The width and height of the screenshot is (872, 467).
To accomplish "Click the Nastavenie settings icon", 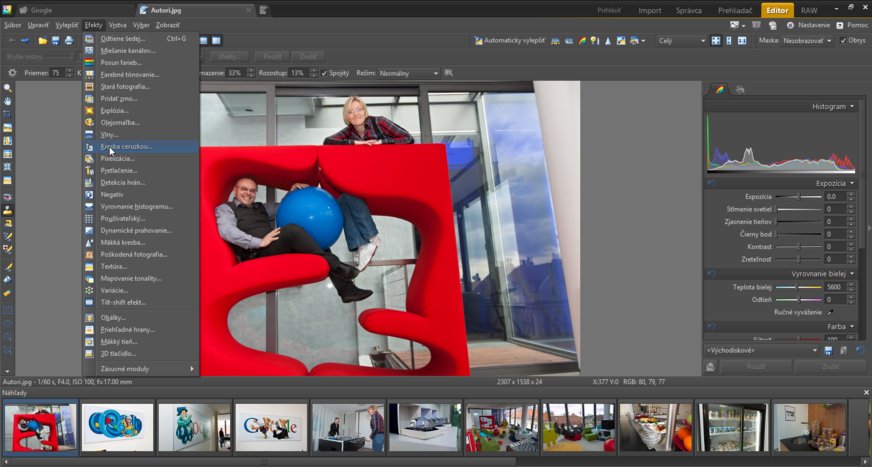I will [790, 25].
